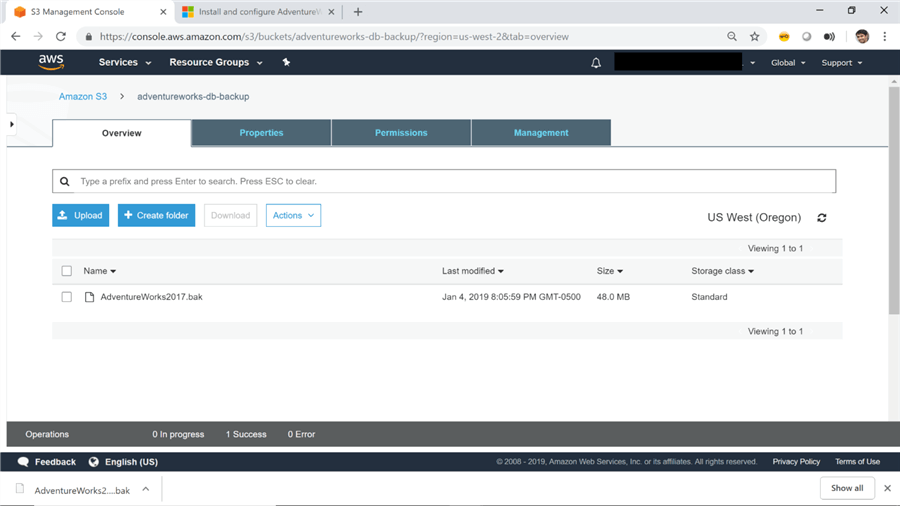Click the Create folder button
Image resolution: width=900 pixels, height=506 pixels.
tap(156, 215)
